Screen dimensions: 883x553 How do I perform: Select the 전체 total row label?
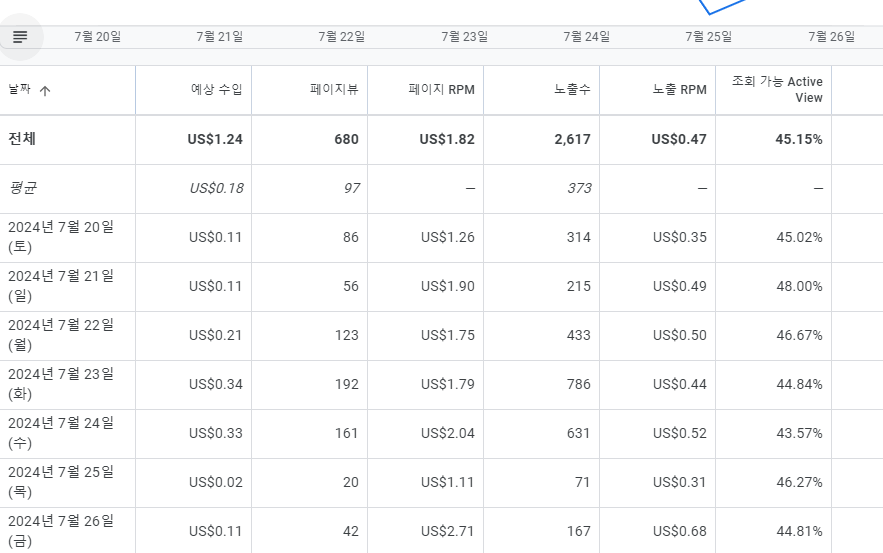(22, 139)
